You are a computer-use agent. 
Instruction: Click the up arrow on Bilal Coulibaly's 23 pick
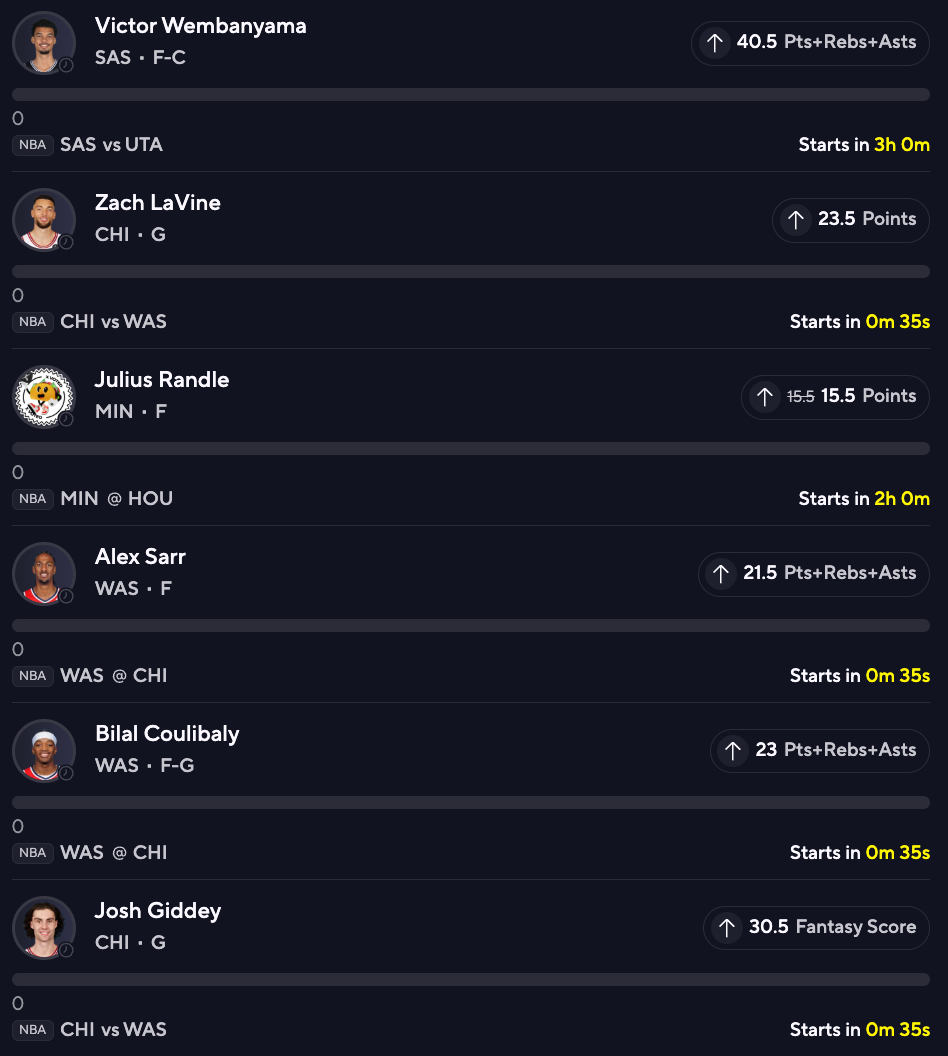pos(732,751)
